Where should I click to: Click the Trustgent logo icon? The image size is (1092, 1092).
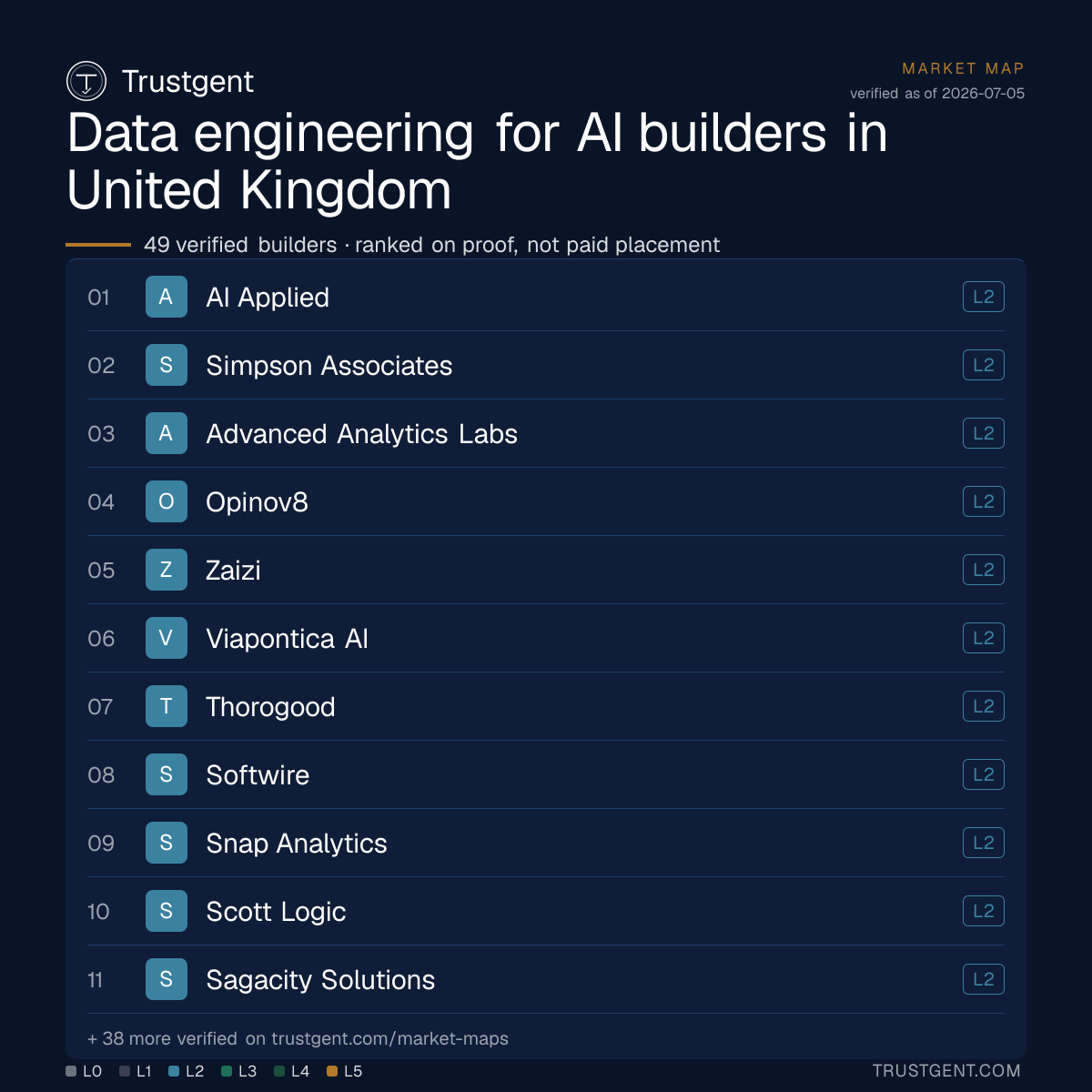(86, 81)
